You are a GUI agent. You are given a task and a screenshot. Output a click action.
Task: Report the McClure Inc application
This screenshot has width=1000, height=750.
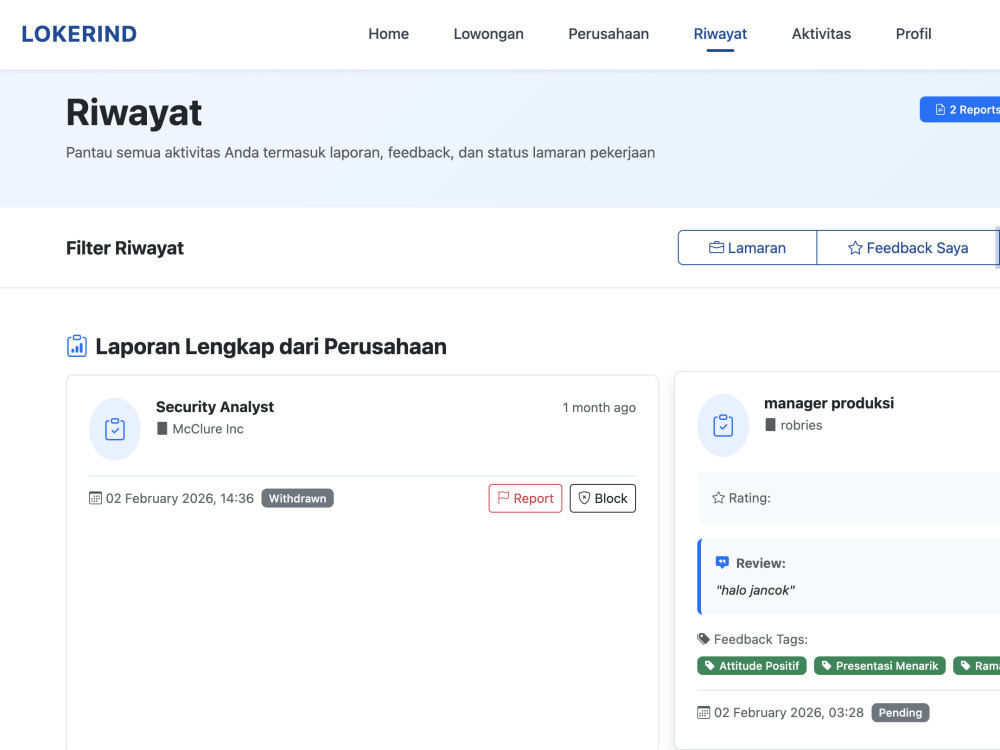click(x=526, y=498)
